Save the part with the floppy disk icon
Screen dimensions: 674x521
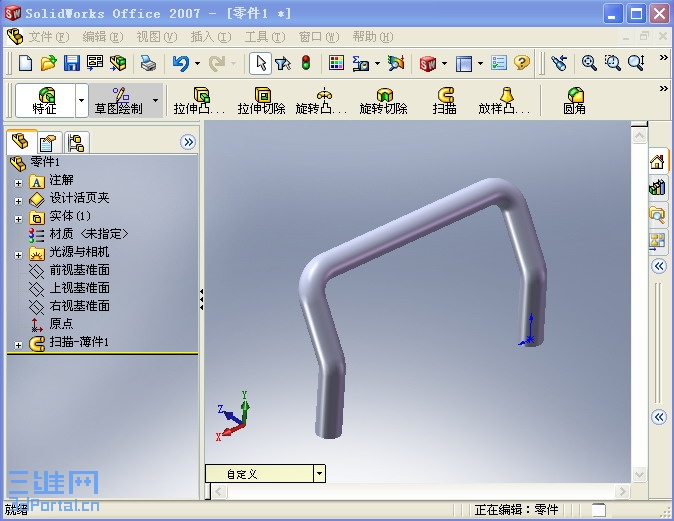point(72,63)
